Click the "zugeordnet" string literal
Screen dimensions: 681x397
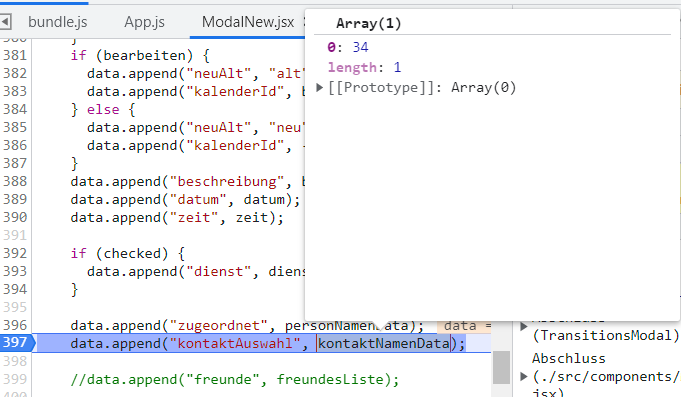219,325
